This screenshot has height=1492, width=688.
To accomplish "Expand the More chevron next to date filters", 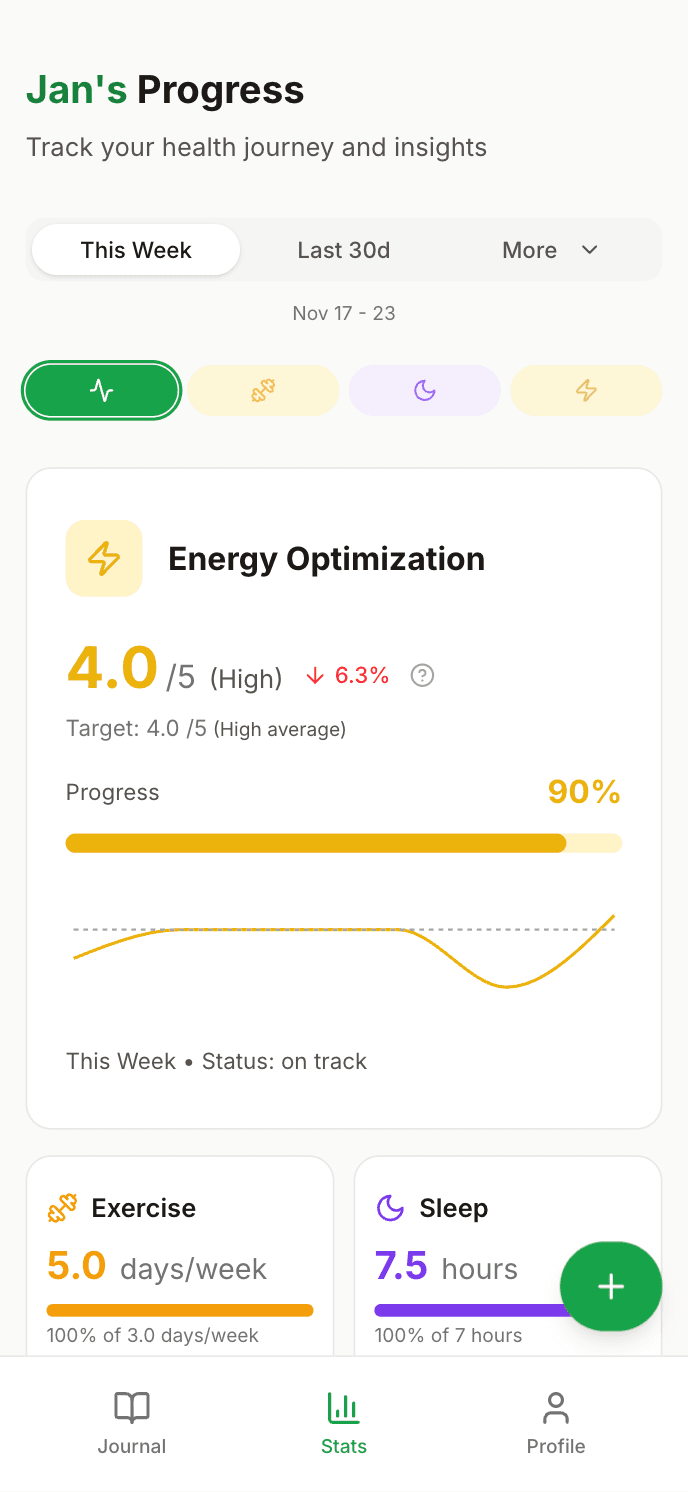I will click(589, 250).
